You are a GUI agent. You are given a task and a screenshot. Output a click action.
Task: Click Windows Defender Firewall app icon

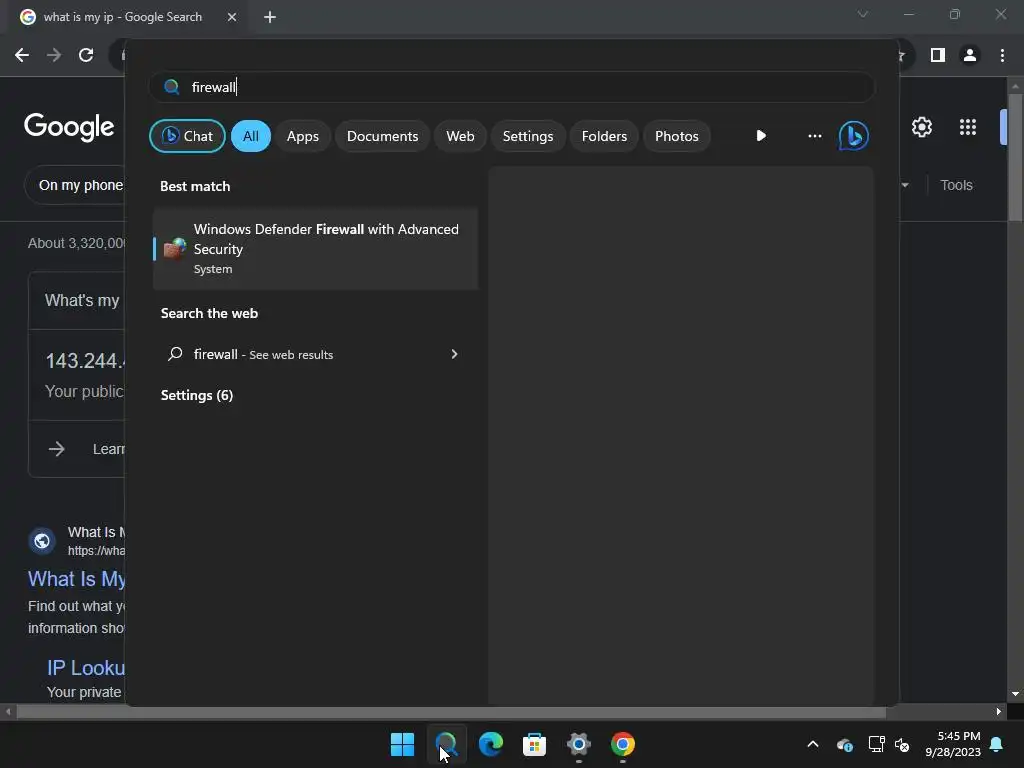click(174, 248)
